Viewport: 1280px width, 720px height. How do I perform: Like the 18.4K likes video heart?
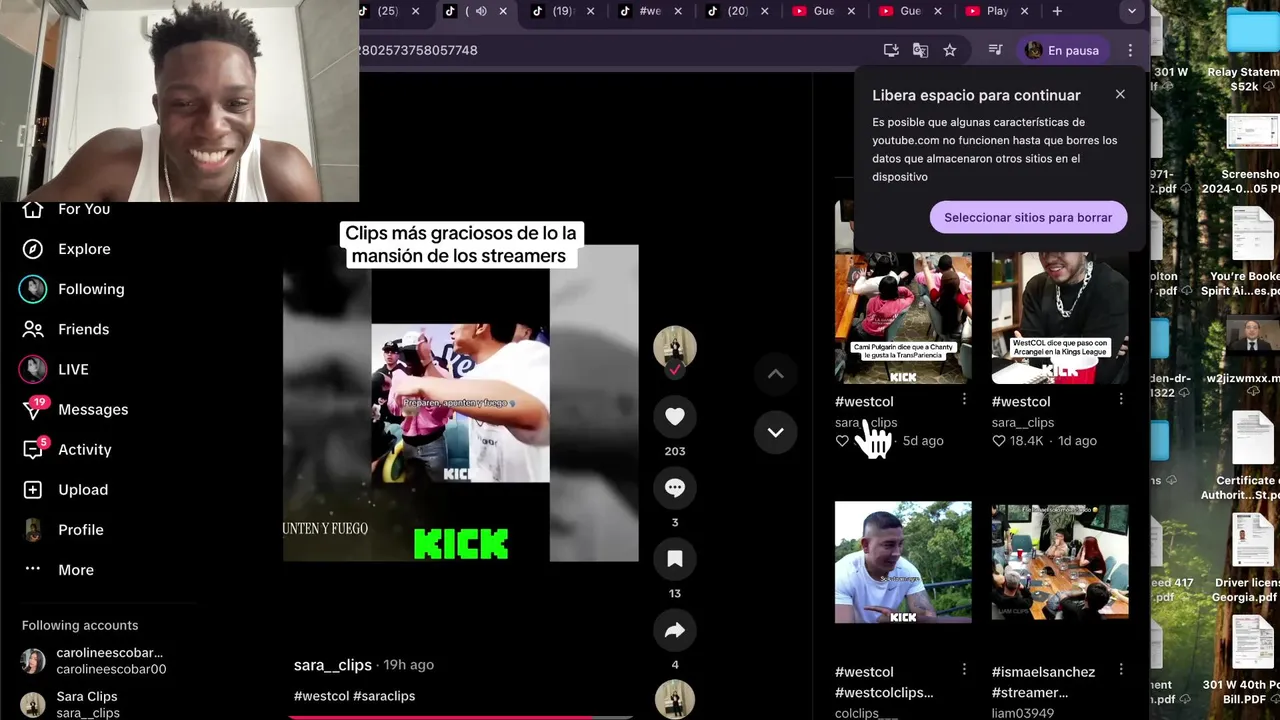coord(998,441)
